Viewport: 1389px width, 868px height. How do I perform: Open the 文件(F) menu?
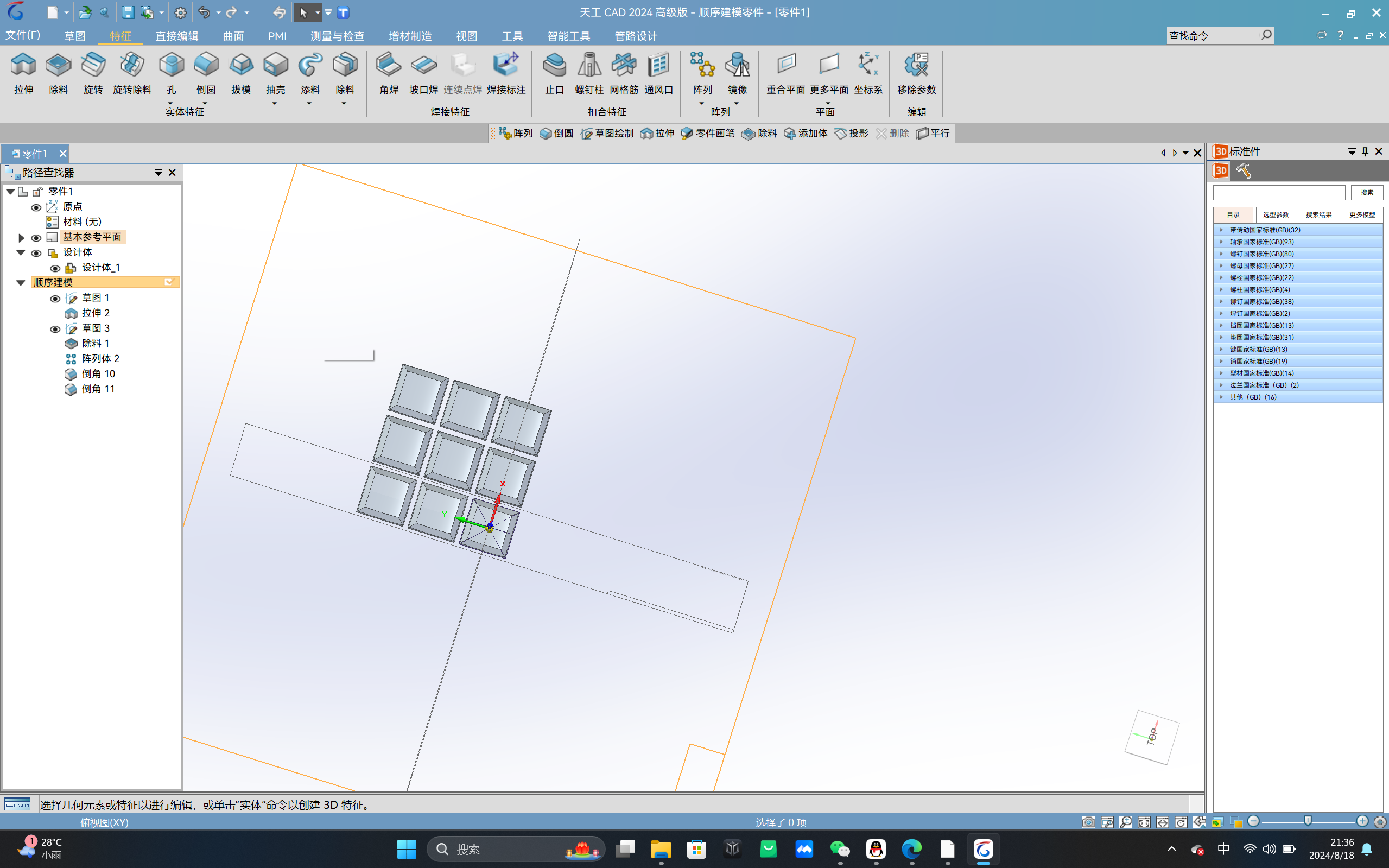tap(23, 36)
